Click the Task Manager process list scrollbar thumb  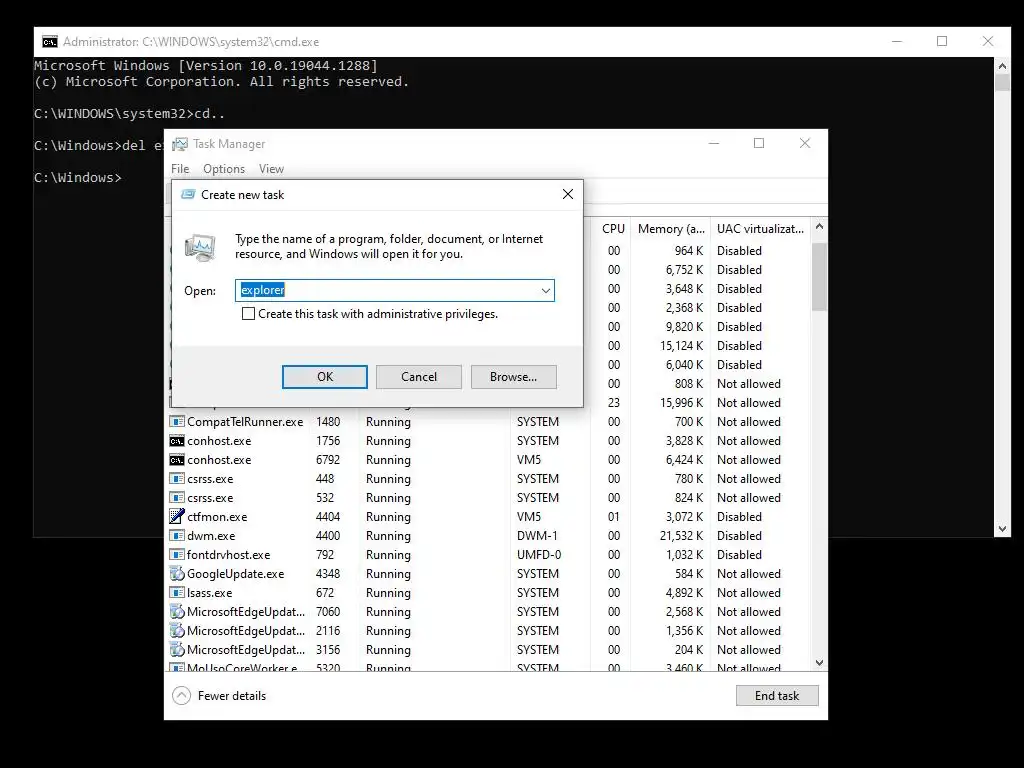click(819, 277)
